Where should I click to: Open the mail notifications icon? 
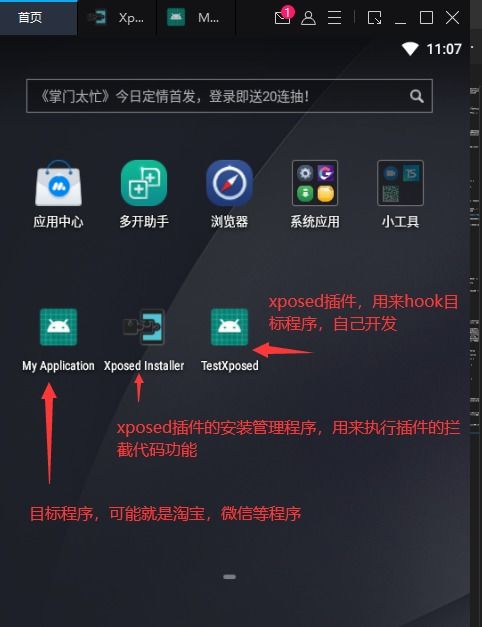pyautogui.click(x=283, y=16)
